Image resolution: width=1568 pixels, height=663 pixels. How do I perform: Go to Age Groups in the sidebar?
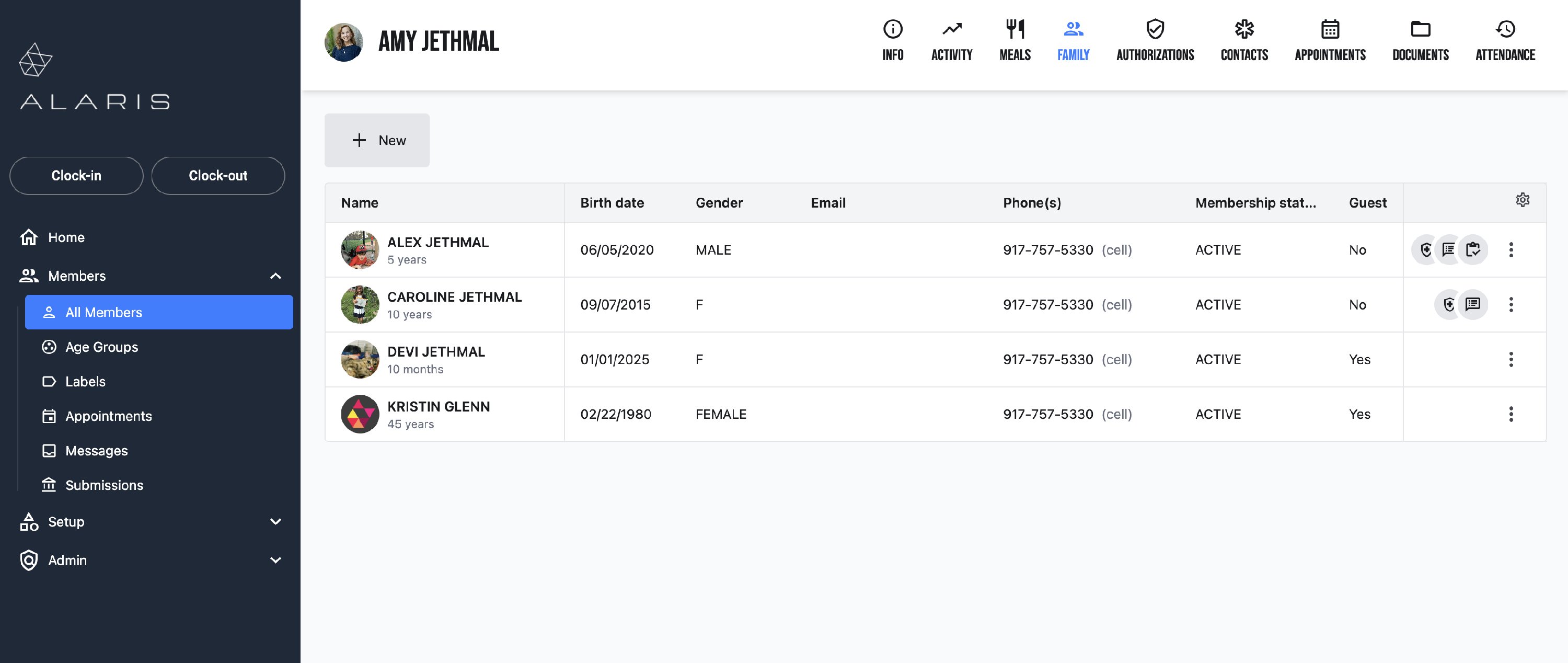tap(101, 347)
